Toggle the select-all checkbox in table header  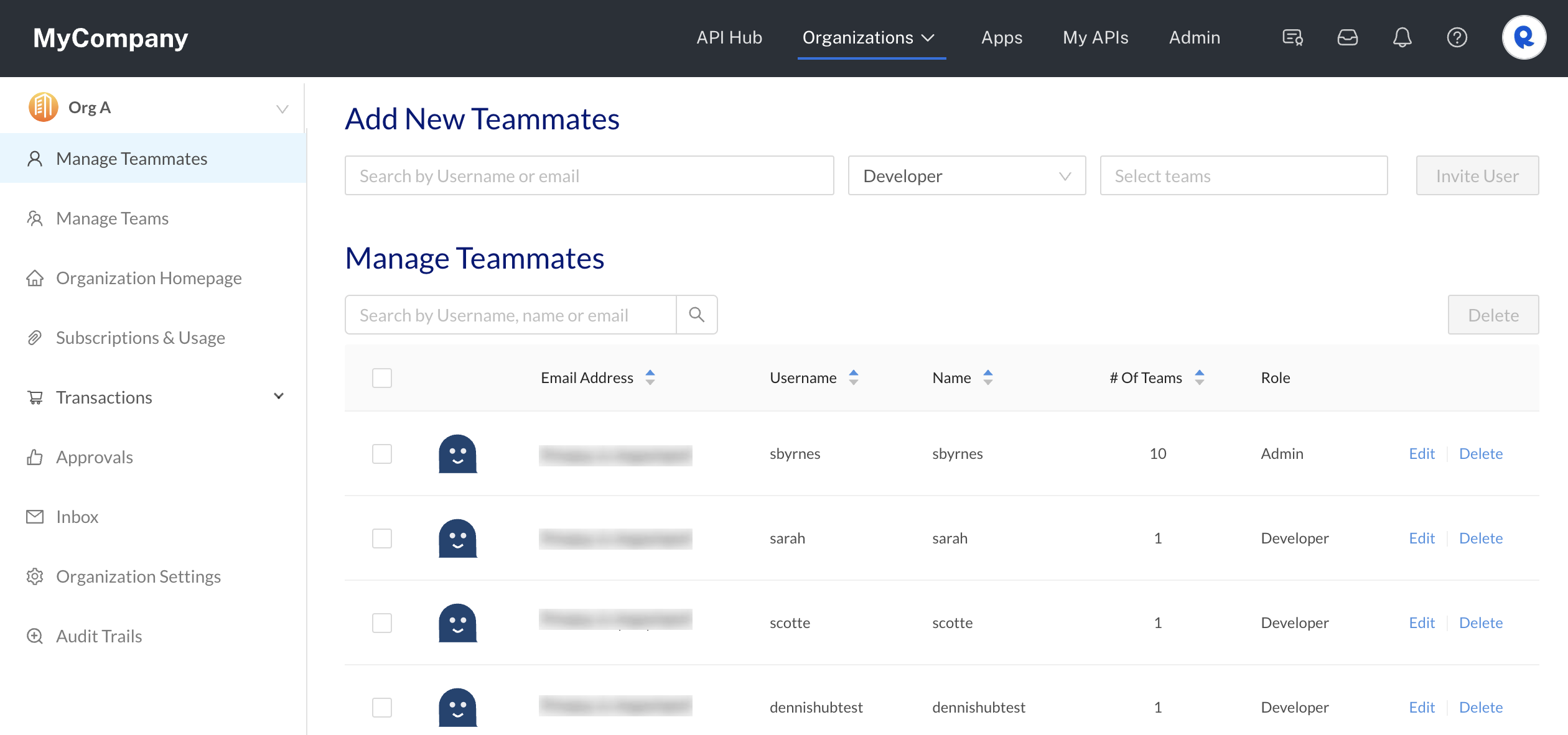pyautogui.click(x=382, y=377)
